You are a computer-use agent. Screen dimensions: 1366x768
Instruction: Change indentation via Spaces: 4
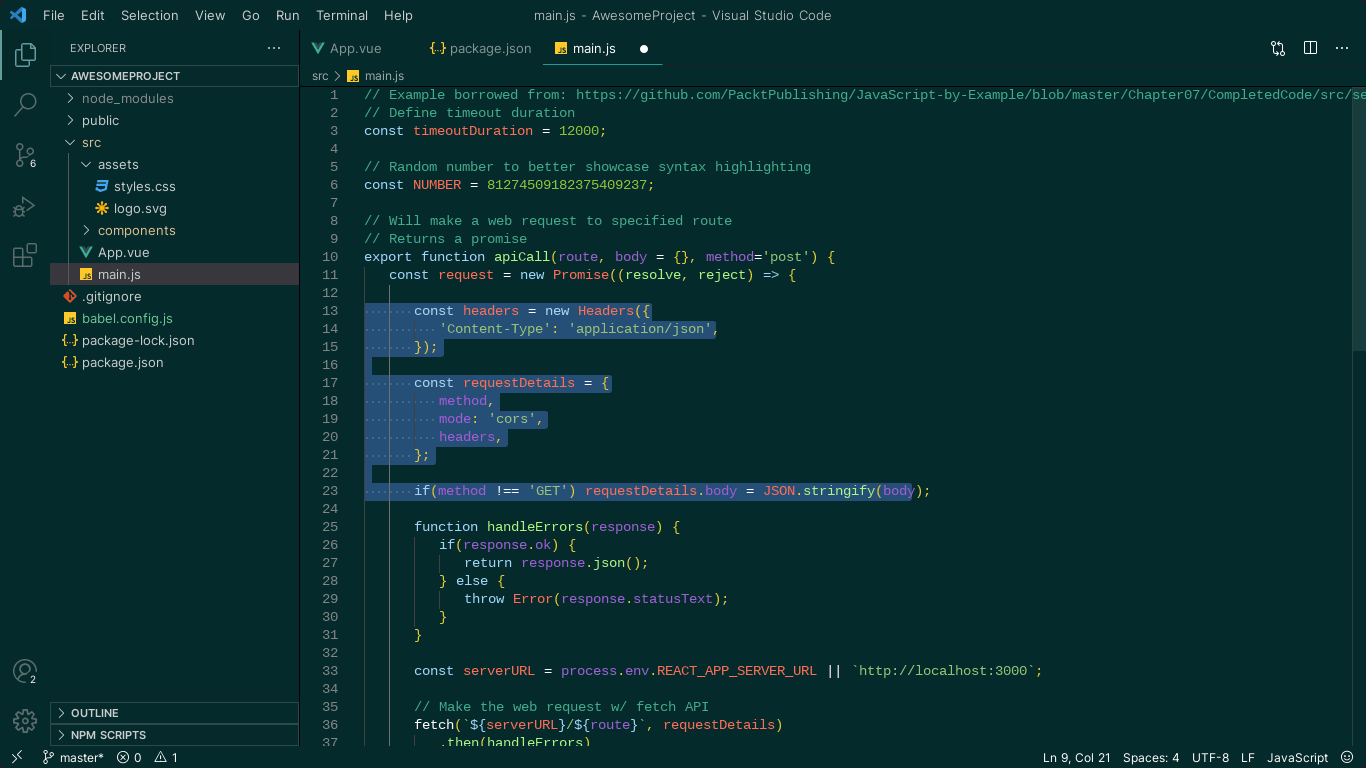click(x=1151, y=757)
